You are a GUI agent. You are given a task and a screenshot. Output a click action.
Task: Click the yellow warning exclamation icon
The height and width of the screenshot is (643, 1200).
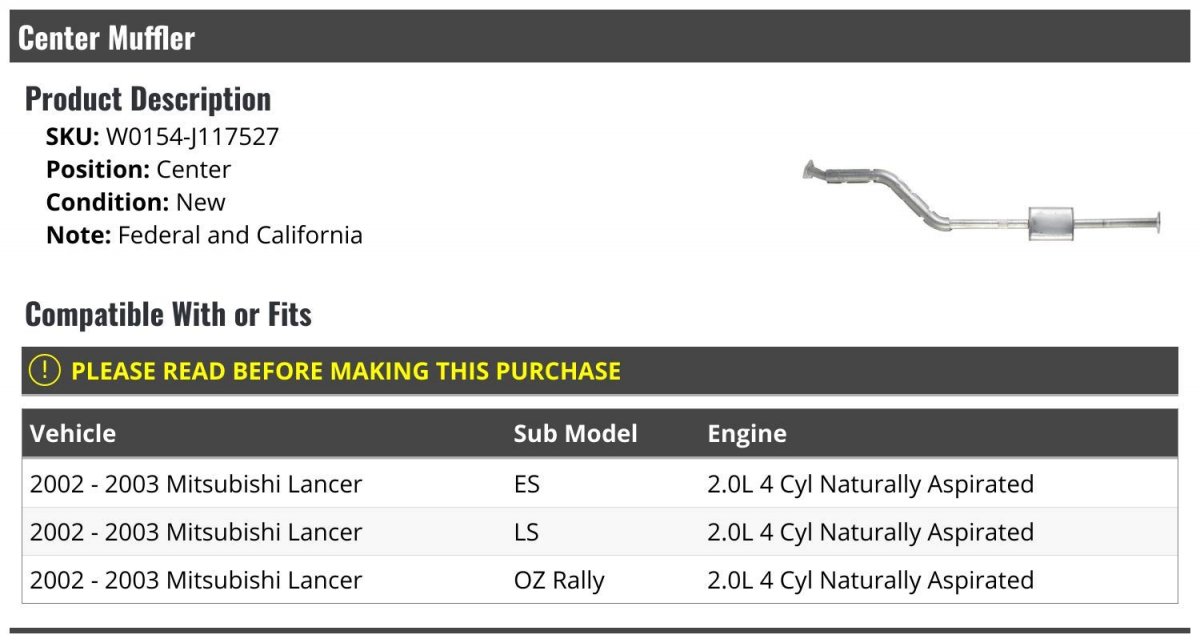tap(45, 371)
